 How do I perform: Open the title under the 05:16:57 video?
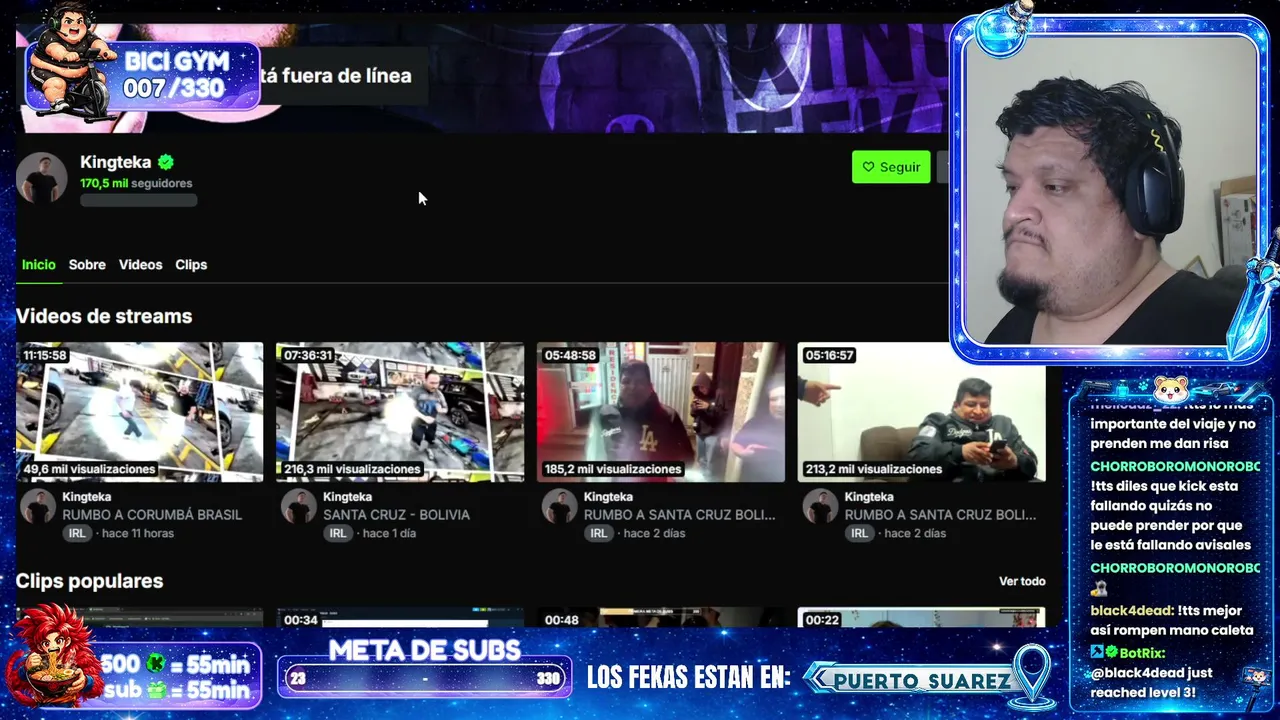pos(941,515)
